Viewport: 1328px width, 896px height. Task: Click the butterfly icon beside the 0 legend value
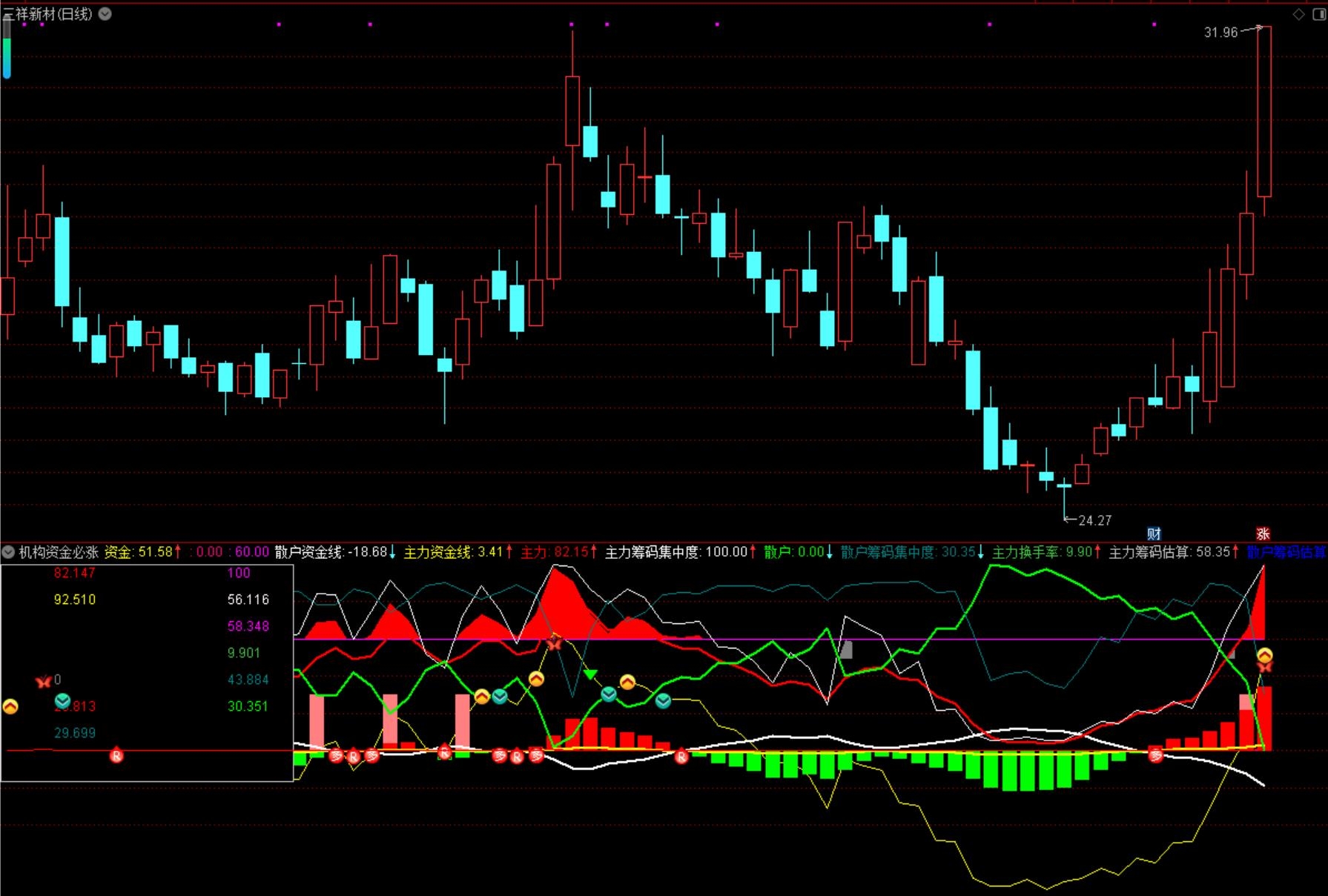pyautogui.click(x=44, y=681)
